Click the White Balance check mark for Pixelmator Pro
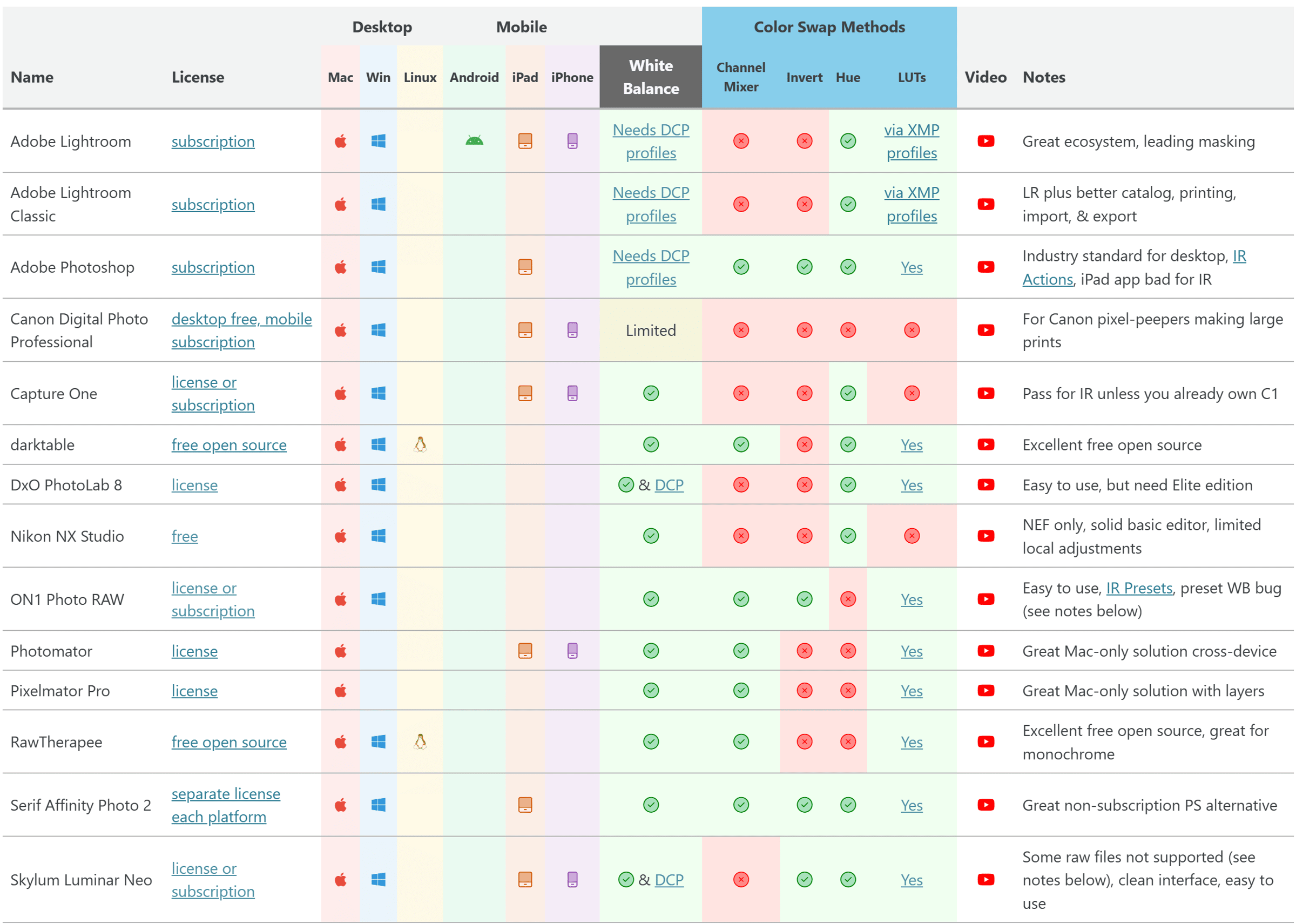Image resolution: width=1296 pixels, height=924 pixels. pos(651,691)
